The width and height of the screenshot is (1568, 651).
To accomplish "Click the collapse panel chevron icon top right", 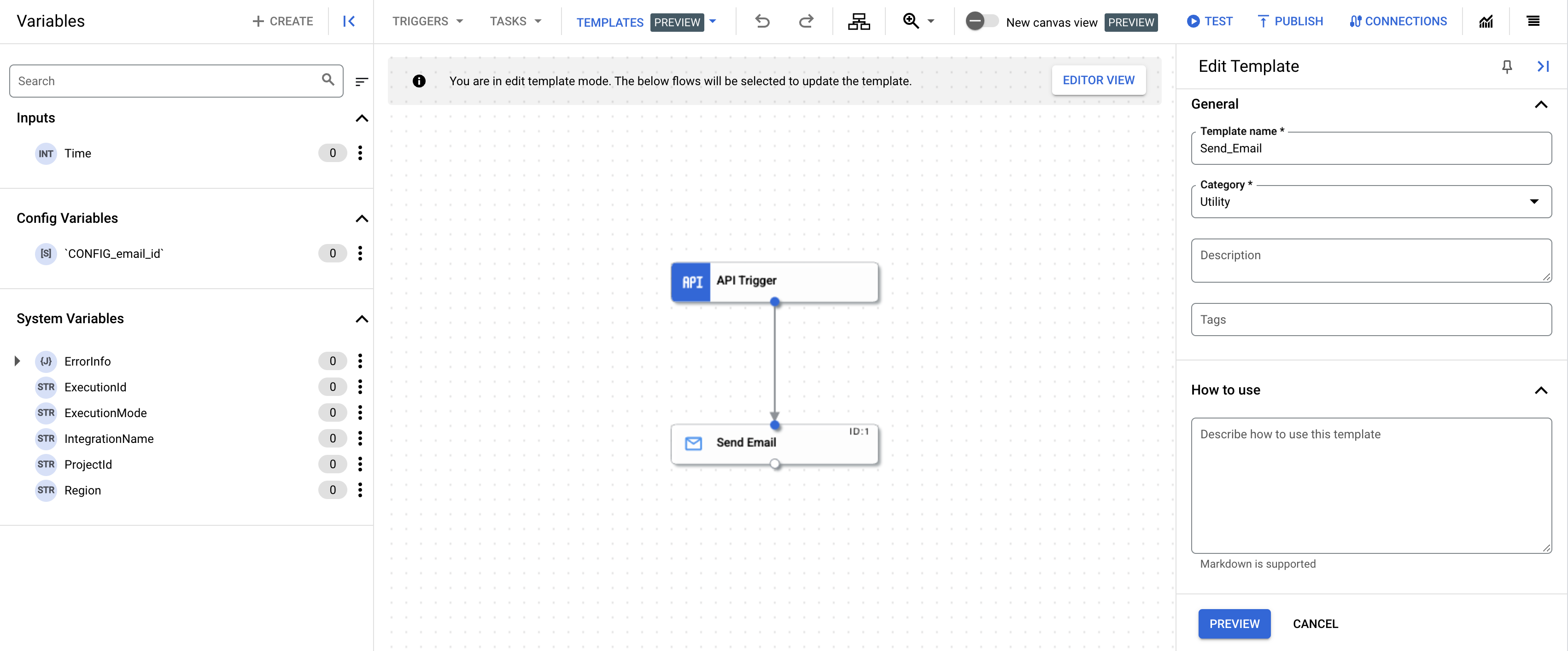I will [1543, 66].
